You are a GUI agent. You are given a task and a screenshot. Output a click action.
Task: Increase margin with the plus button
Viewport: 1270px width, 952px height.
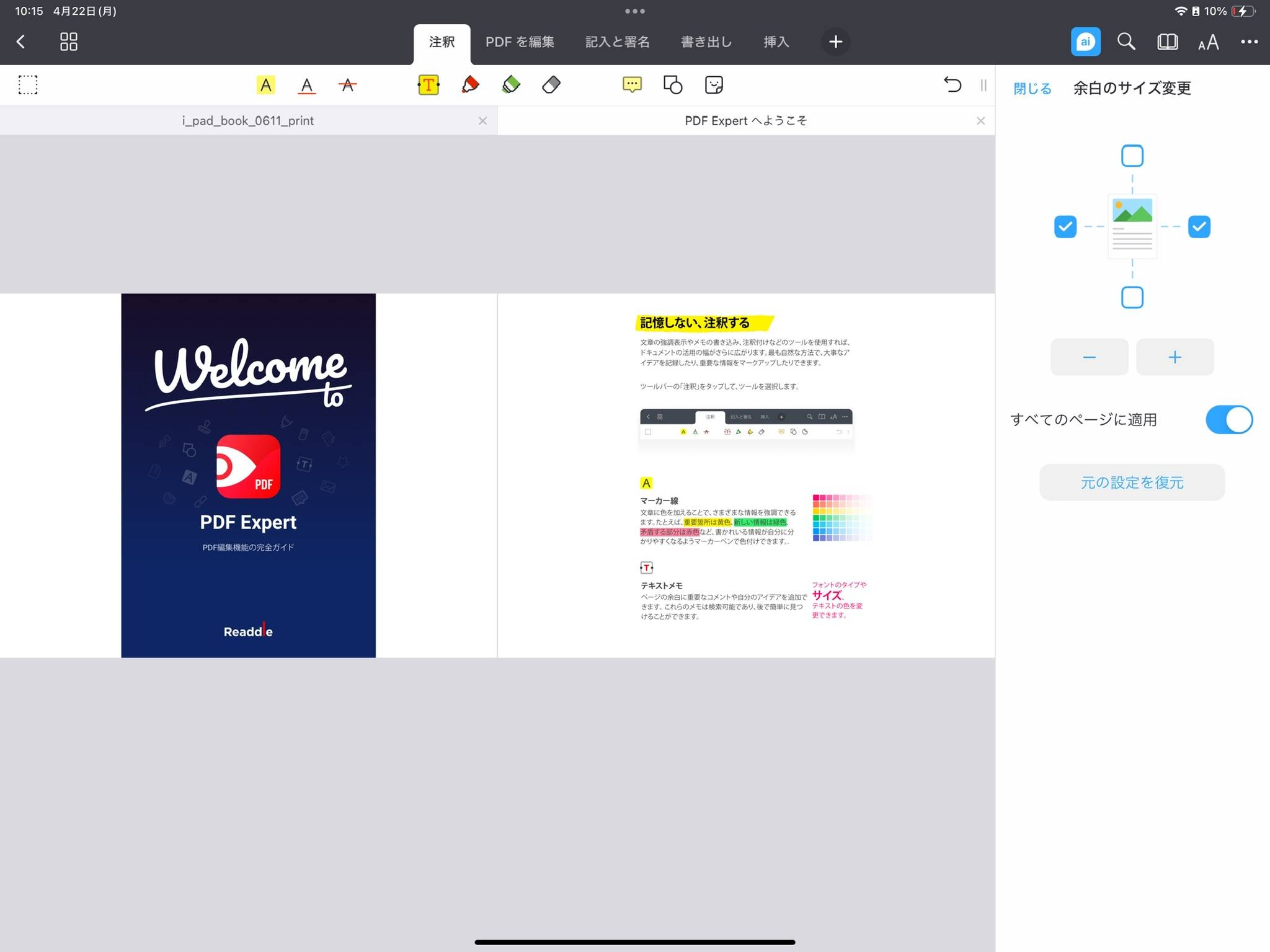pos(1175,357)
